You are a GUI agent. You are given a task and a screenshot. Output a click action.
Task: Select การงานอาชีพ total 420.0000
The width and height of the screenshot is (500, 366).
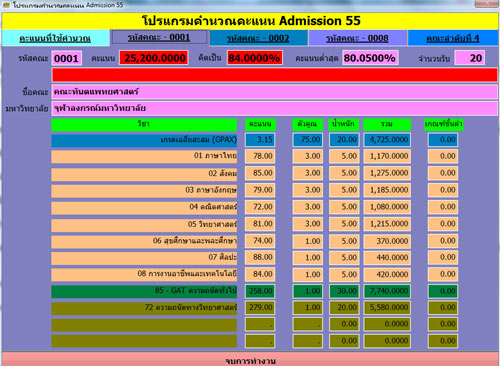(x=387, y=274)
